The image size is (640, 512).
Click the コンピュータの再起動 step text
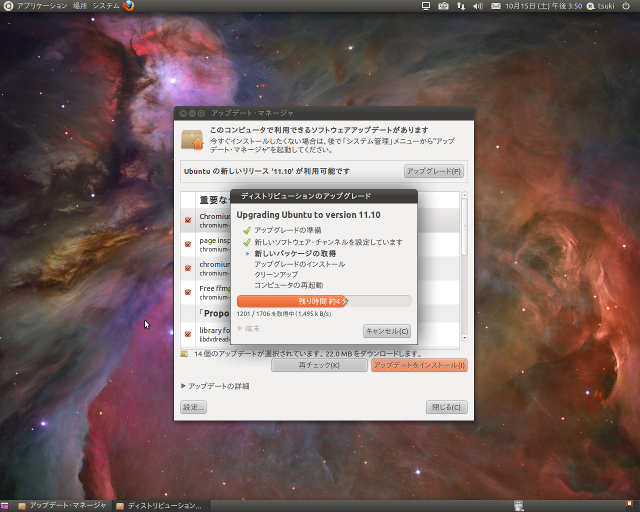289,285
